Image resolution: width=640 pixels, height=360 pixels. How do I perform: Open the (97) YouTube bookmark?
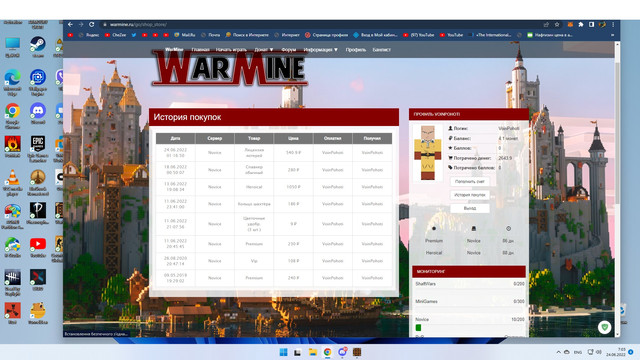point(419,35)
